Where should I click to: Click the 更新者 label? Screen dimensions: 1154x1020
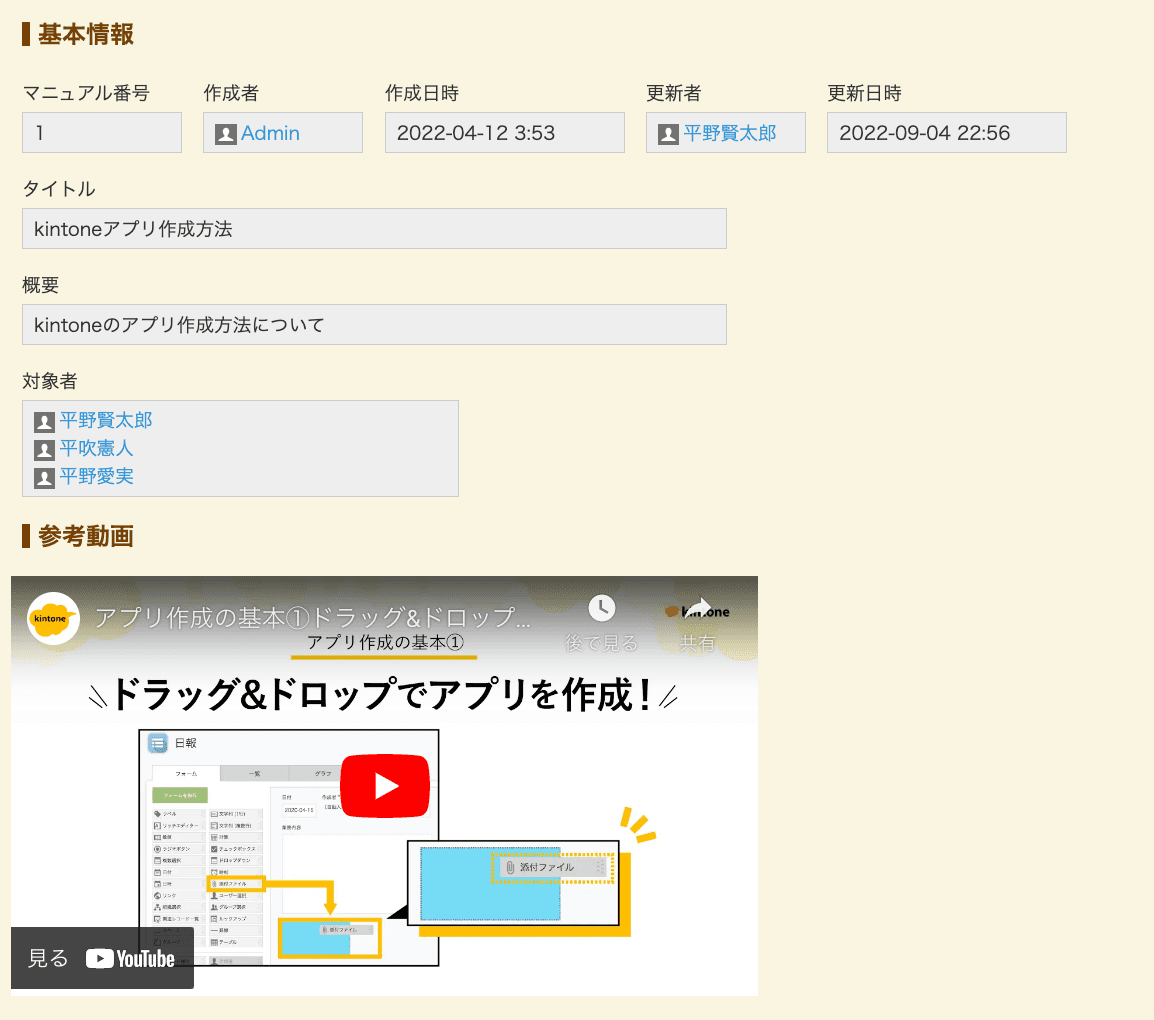(673, 93)
